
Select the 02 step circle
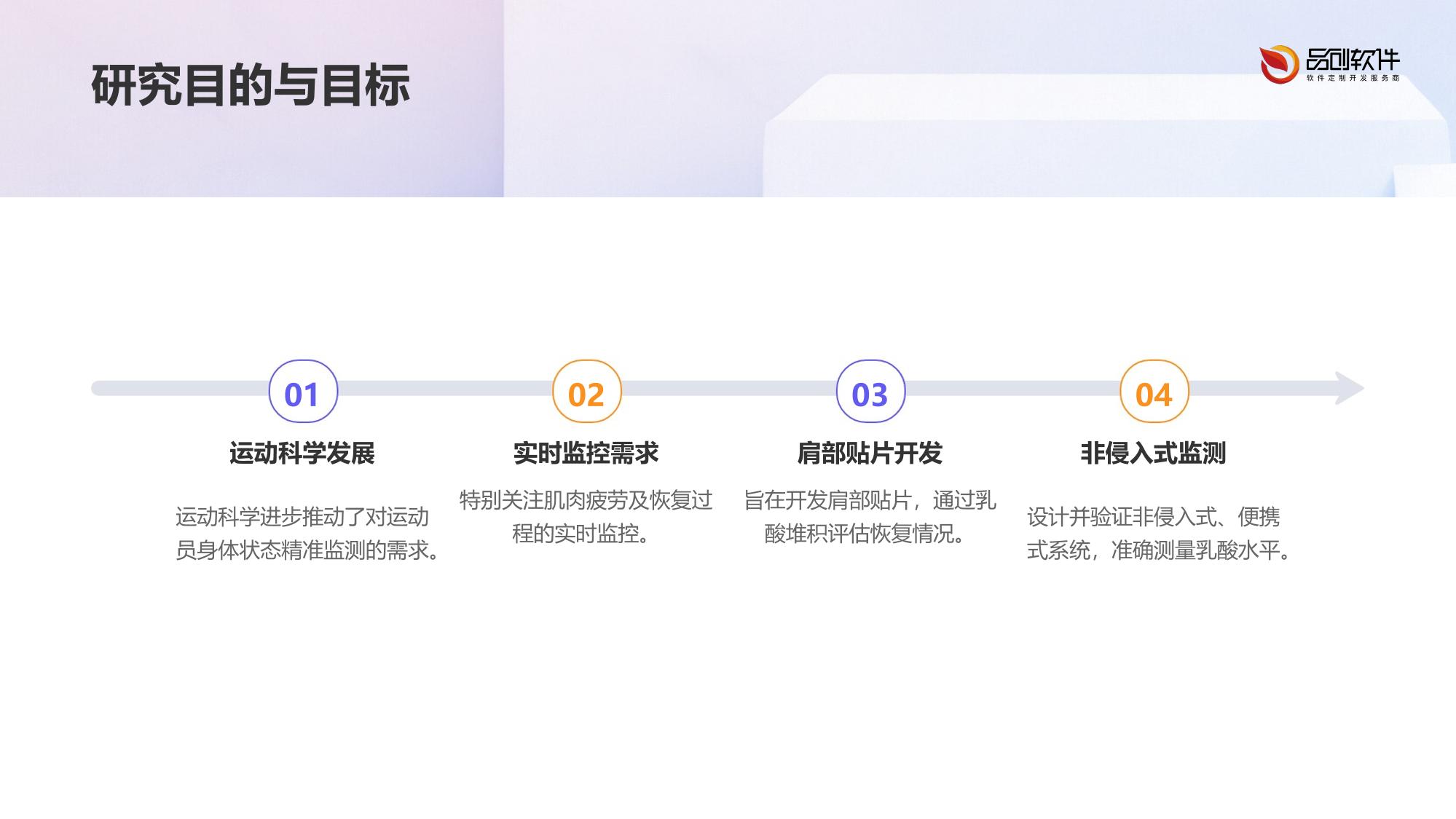586,391
